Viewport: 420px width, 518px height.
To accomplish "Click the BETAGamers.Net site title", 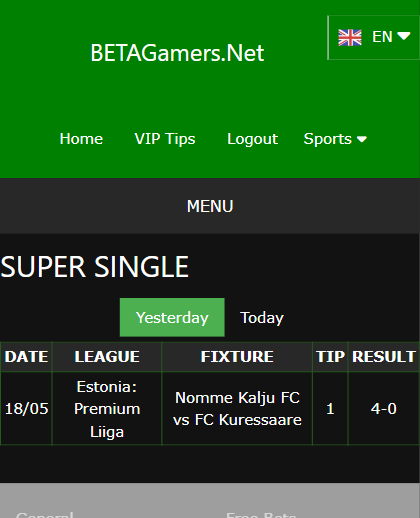I will pos(177,53).
